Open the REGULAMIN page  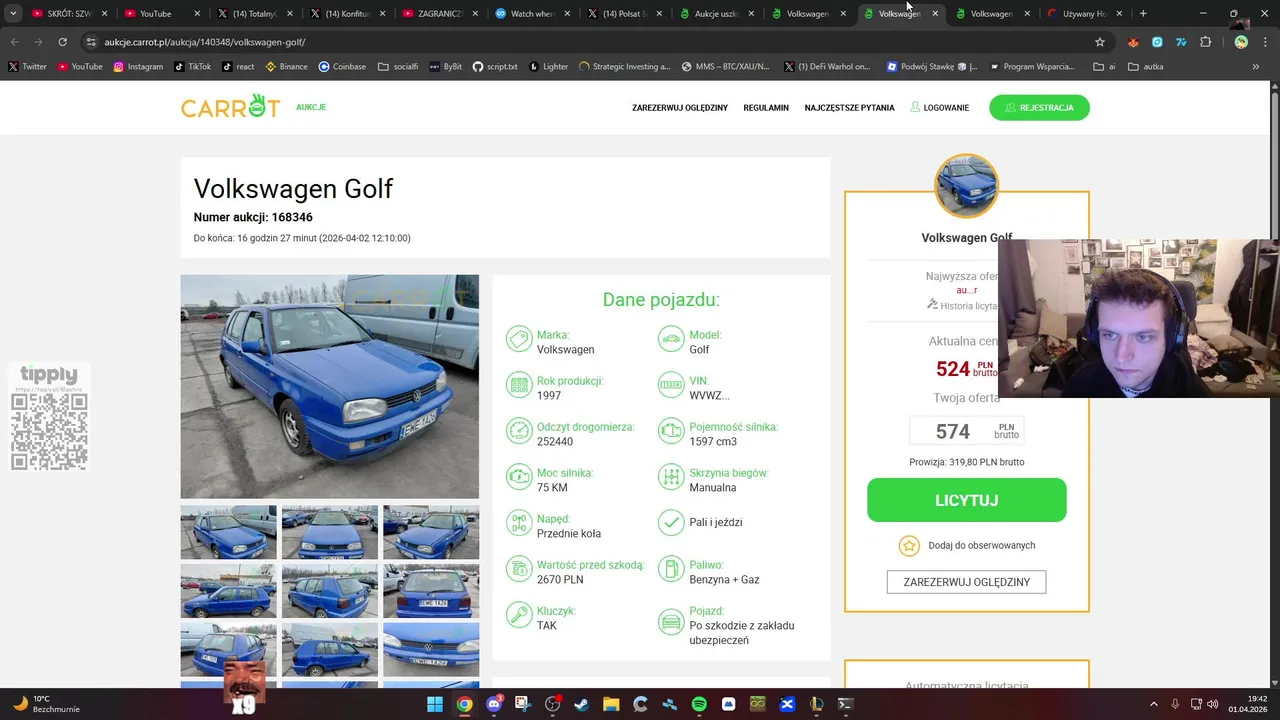coord(766,107)
